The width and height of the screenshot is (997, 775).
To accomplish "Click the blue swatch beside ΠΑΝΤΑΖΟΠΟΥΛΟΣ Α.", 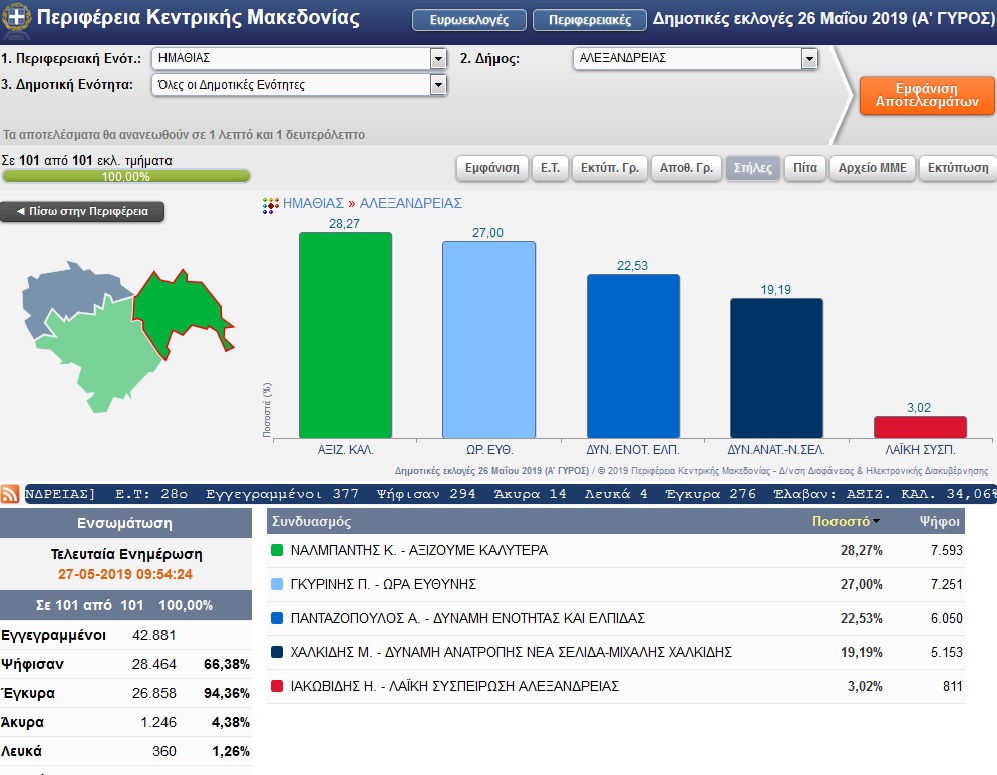I will (277, 618).
